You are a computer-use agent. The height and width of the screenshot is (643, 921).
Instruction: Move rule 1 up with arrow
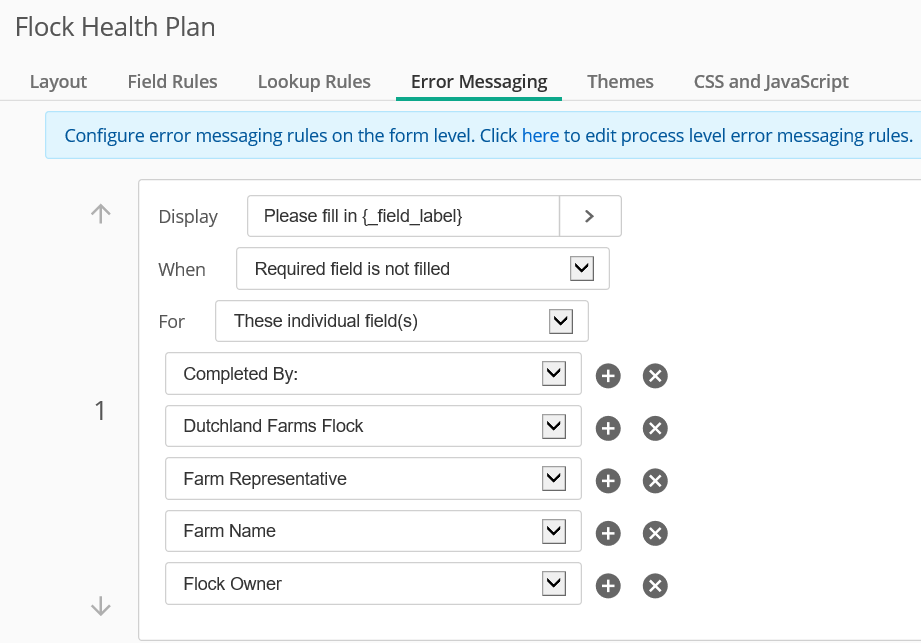(101, 213)
